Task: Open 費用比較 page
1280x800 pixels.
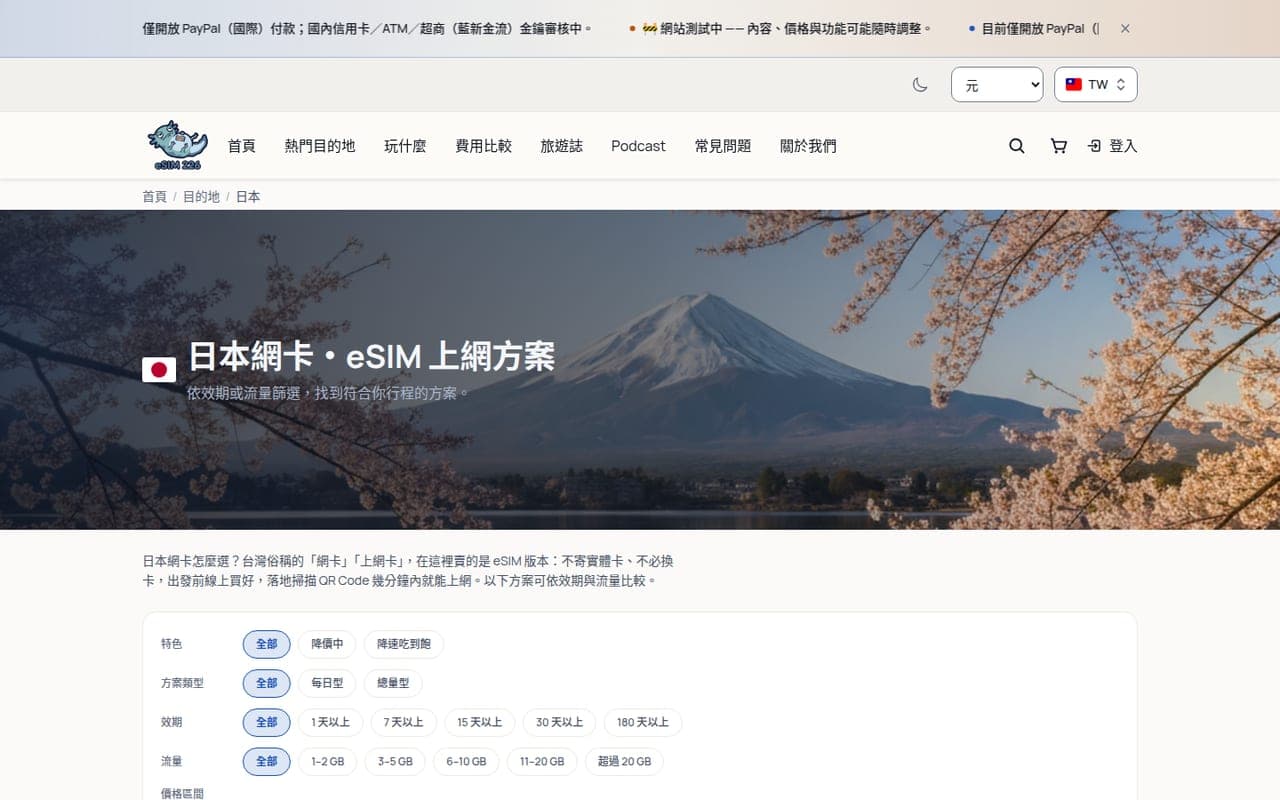Action: pos(484,146)
